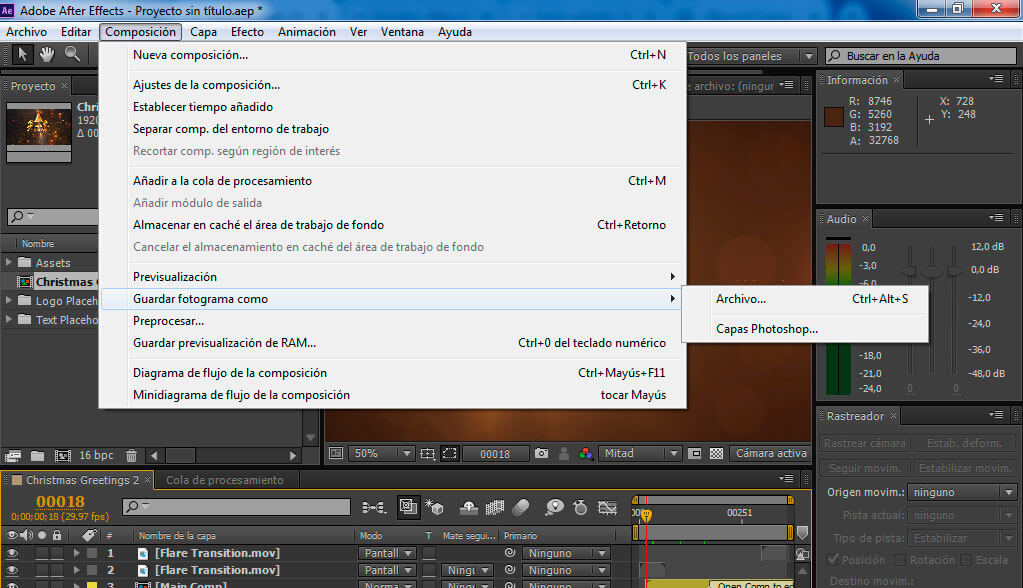1023x588 pixels.
Task: Click the interpret footage icon in Project panel
Action: [x=13, y=456]
